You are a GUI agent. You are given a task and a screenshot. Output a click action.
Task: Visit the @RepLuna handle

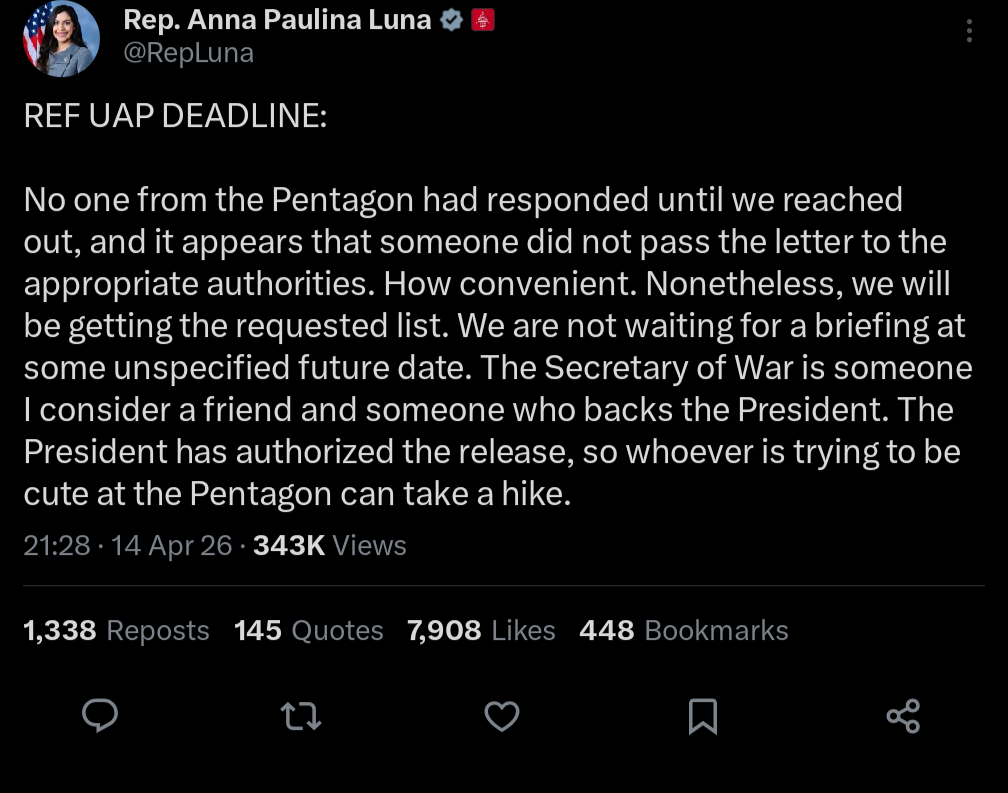pos(188,53)
